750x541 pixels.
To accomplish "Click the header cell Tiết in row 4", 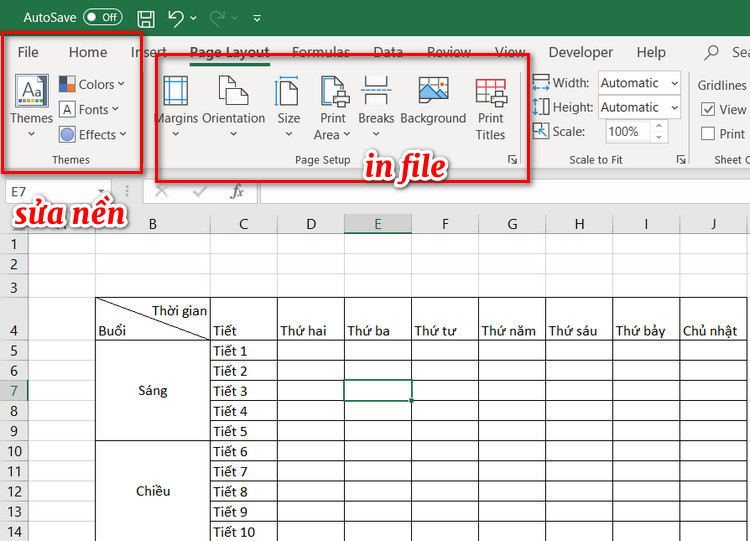I will tap(243, 319).
